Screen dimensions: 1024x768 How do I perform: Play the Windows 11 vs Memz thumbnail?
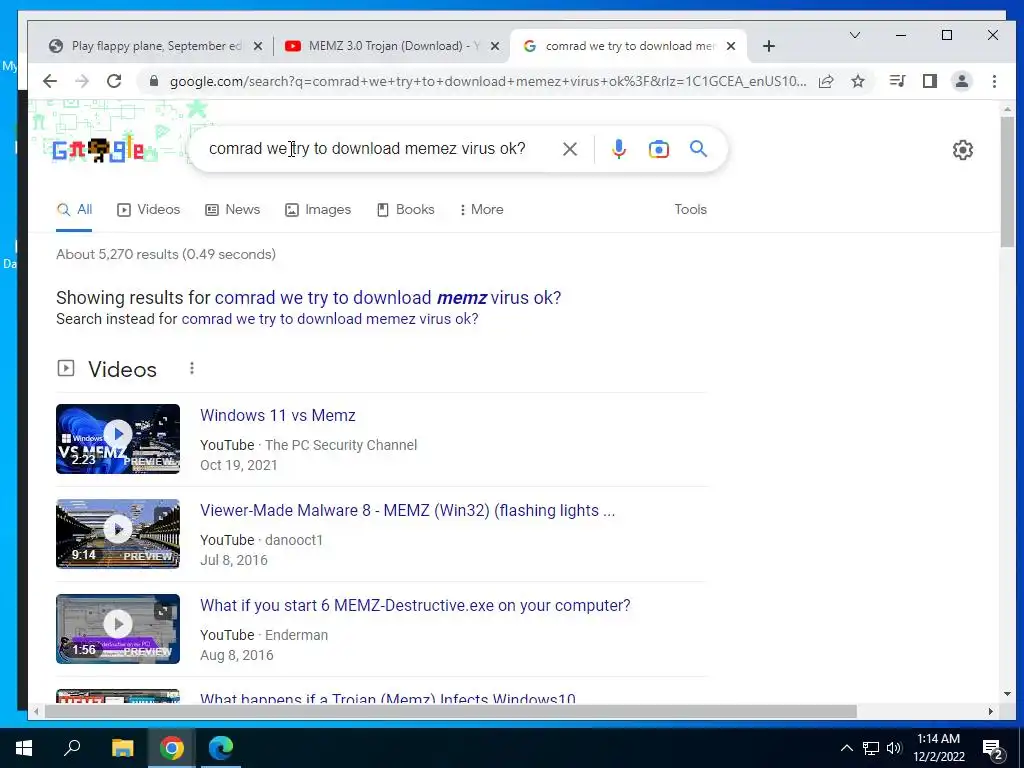point(118,439)
